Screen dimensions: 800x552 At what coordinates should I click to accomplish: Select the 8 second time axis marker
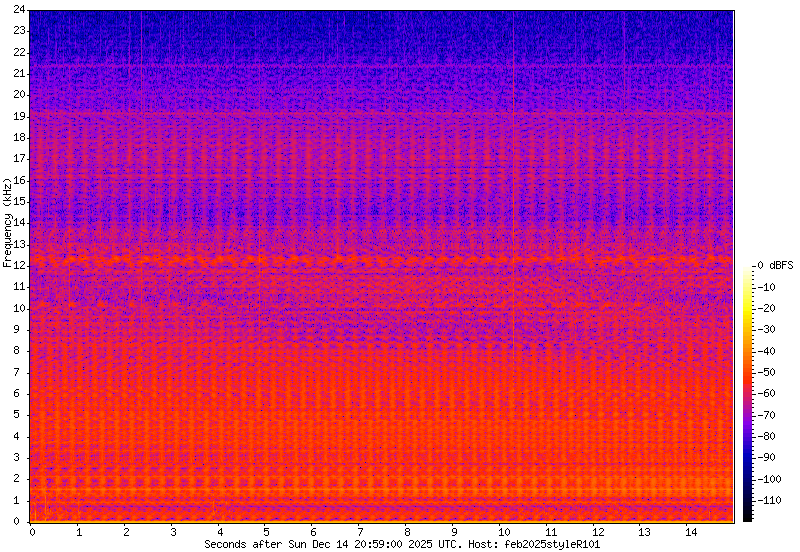pos(408,532)
